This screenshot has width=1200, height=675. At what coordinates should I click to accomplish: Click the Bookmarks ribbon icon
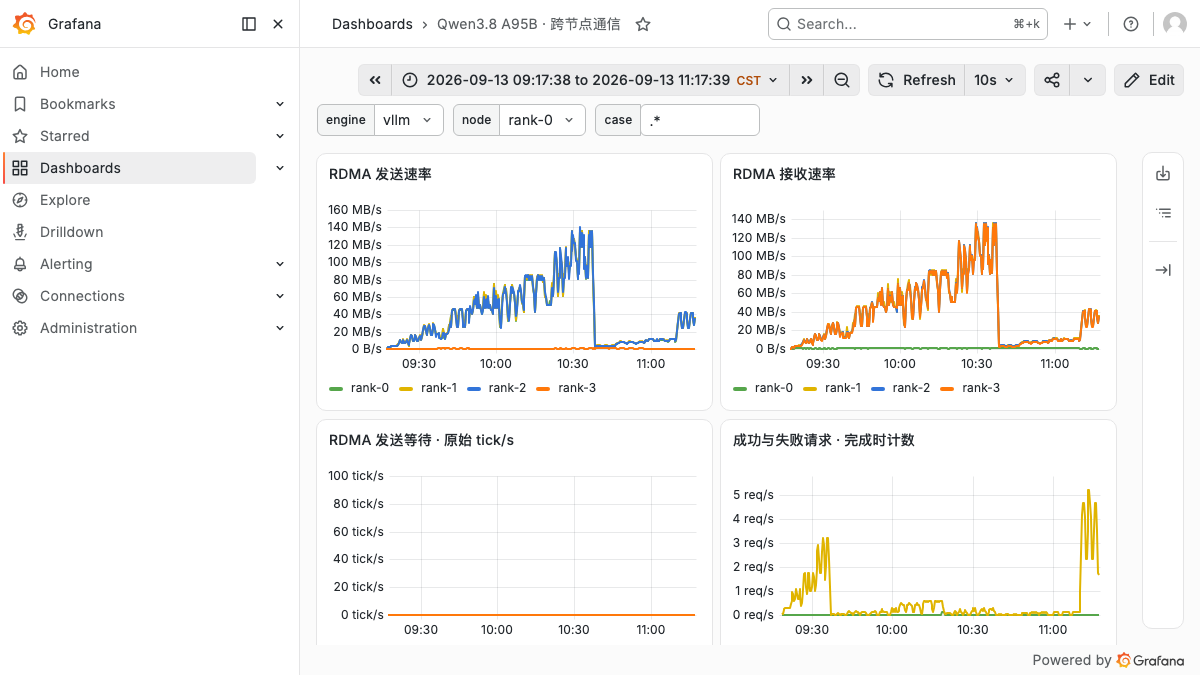[x=20, y=104]
